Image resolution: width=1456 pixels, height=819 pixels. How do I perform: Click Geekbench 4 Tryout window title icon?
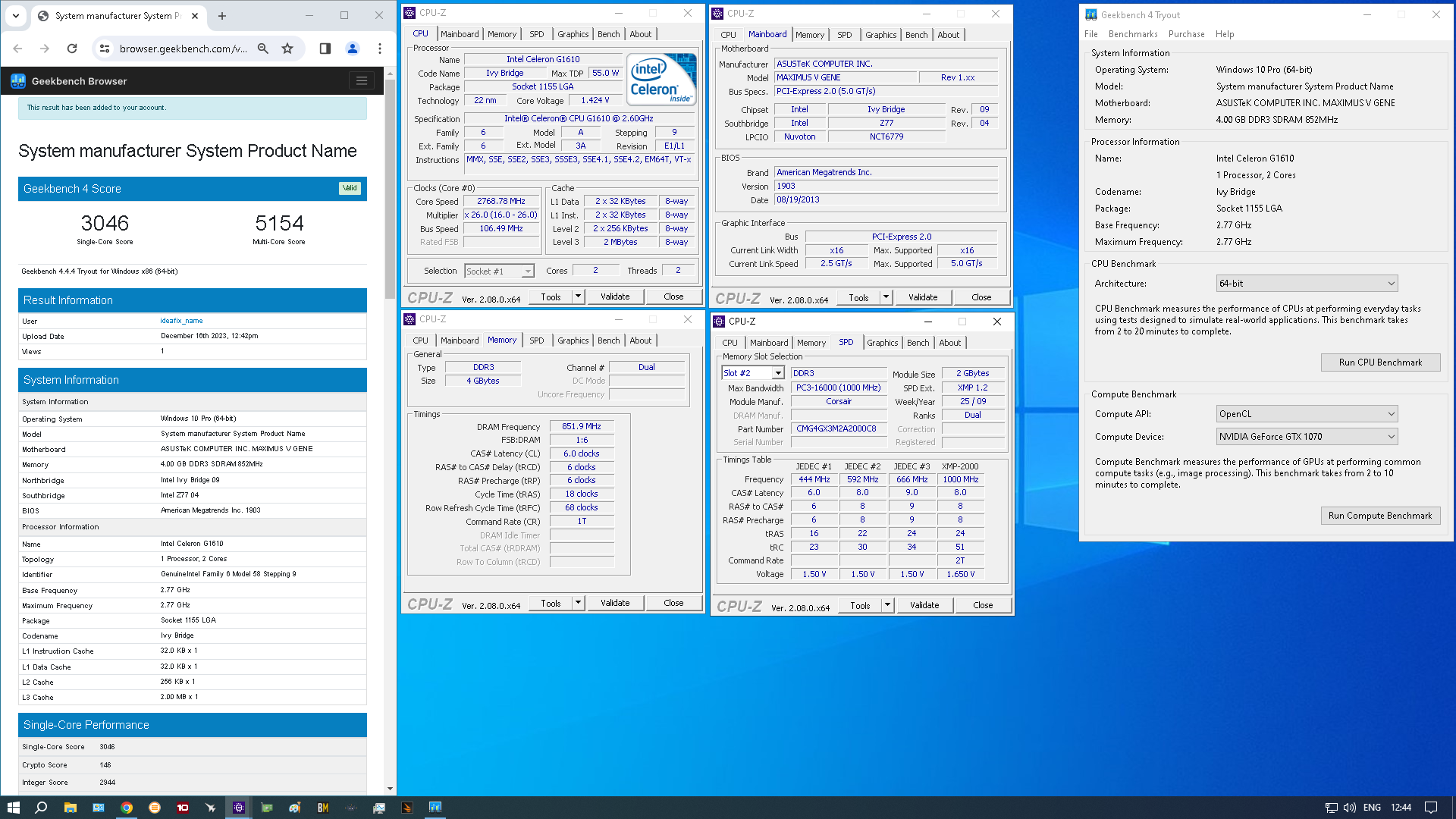(1090, 14)
